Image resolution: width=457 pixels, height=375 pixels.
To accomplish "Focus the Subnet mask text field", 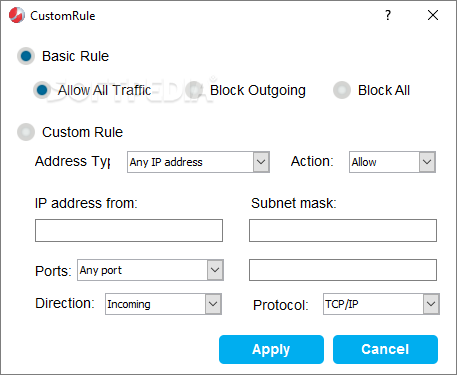I will (x=343, y=230).
